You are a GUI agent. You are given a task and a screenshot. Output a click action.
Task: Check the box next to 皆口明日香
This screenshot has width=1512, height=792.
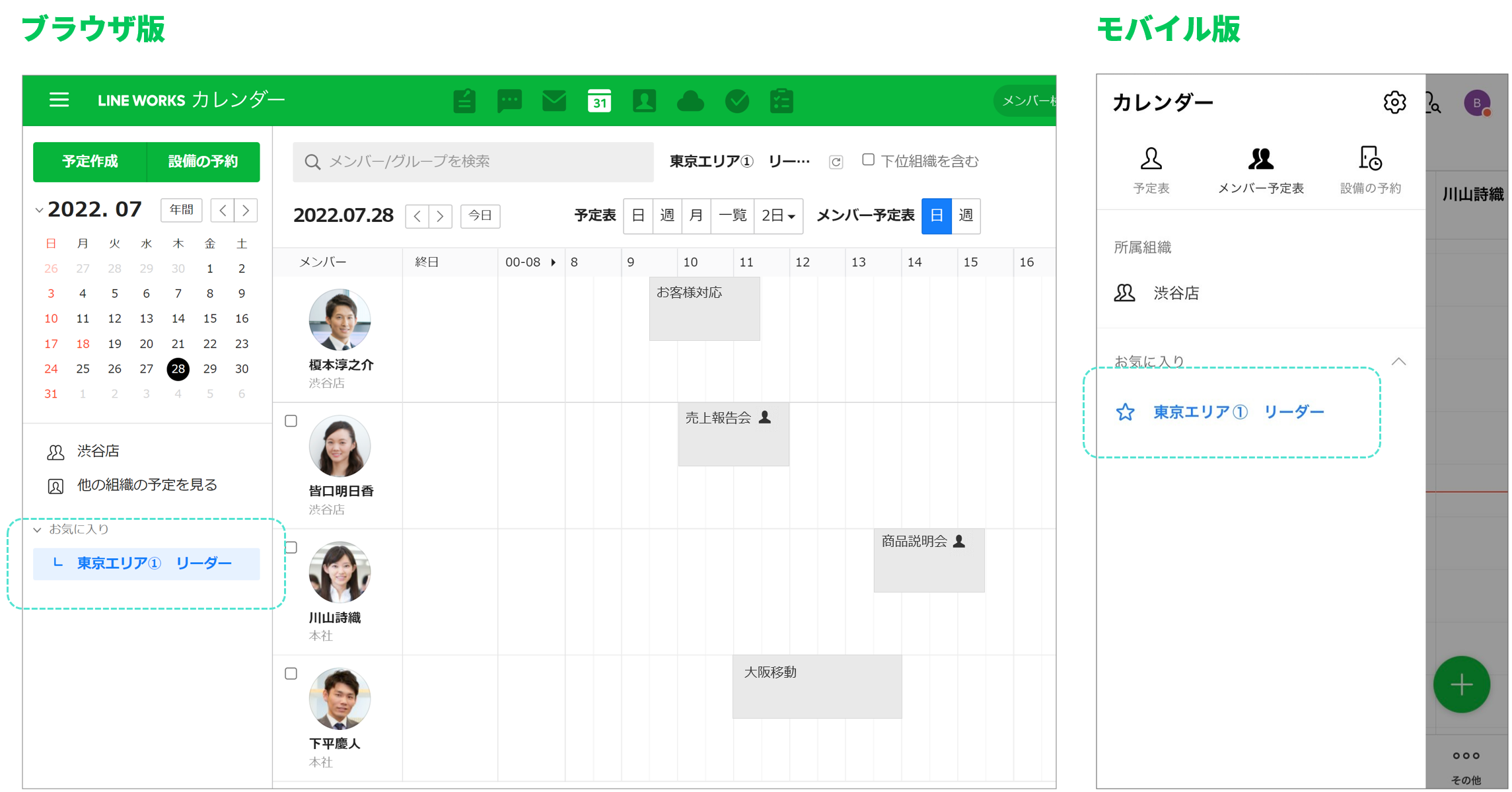pos(291,421)
